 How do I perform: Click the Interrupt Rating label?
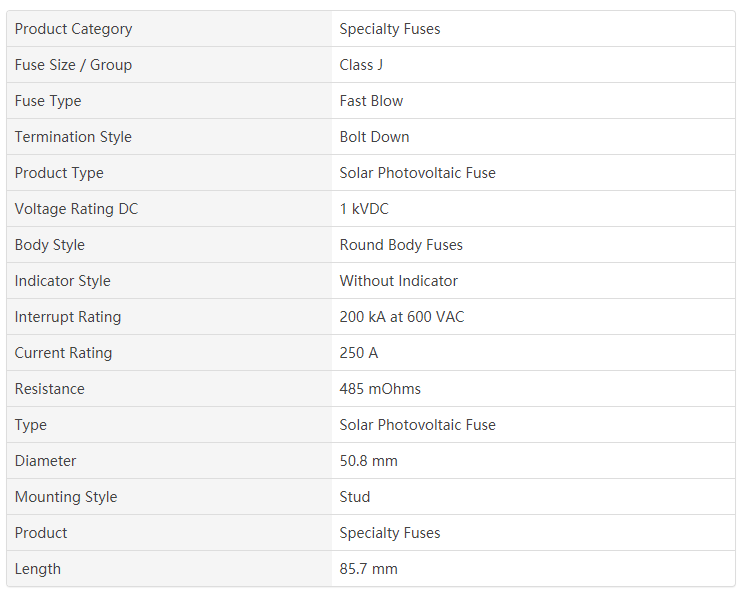68,317
